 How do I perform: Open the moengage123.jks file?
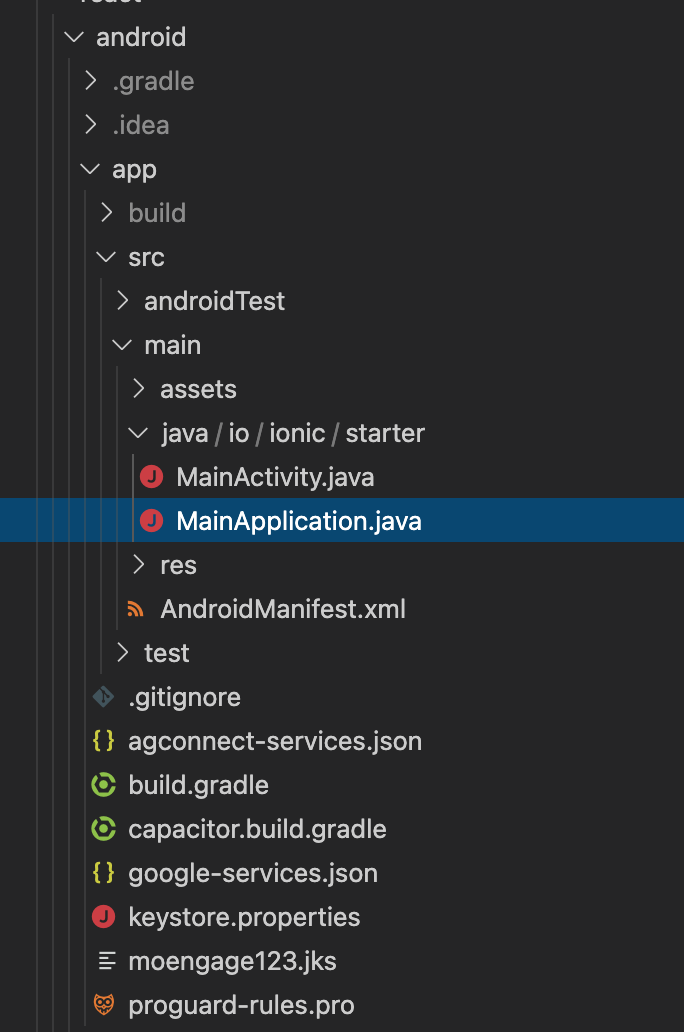[232, 961]
